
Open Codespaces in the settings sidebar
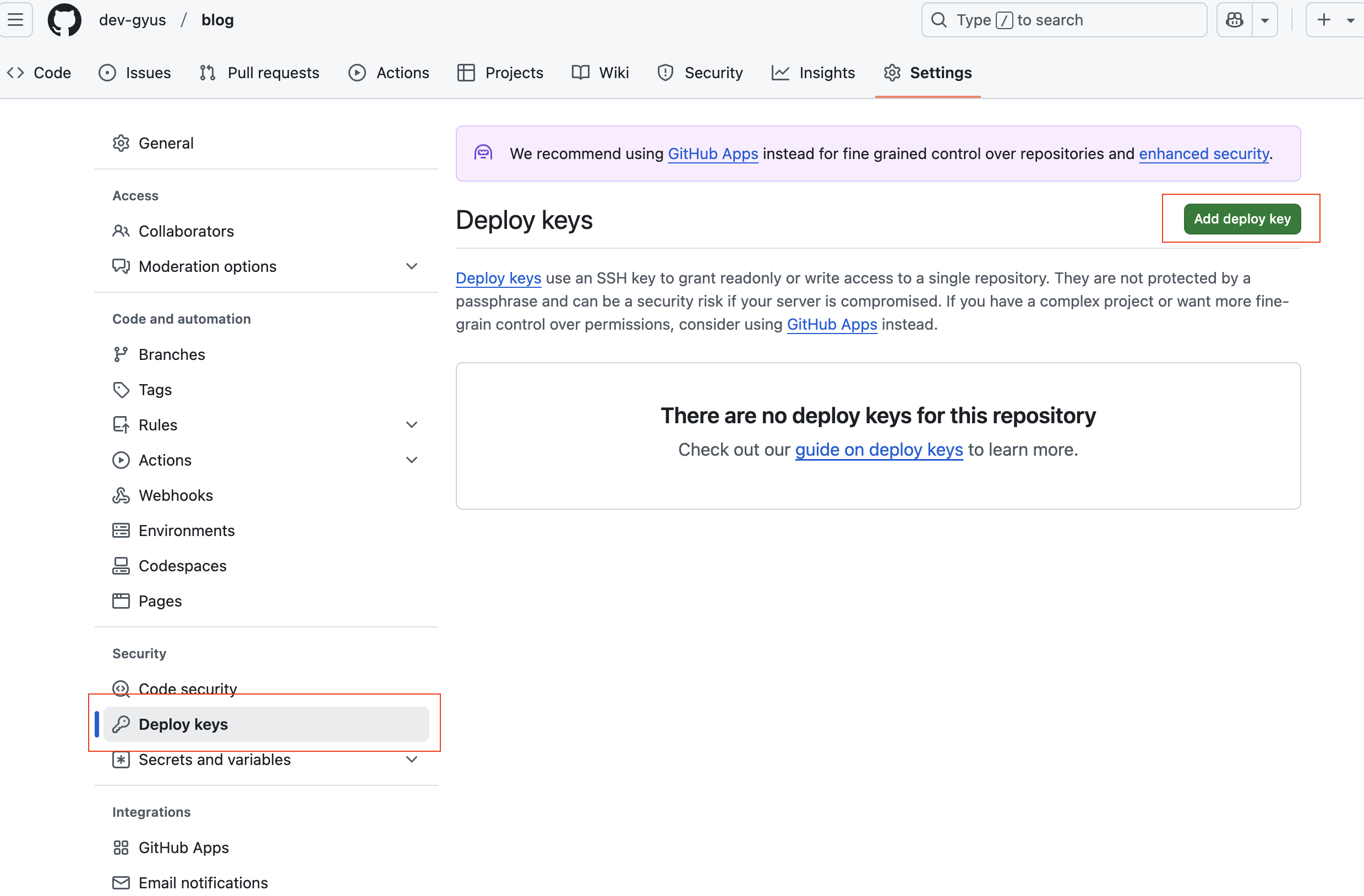pyautogui.click(x=182, y=565)
